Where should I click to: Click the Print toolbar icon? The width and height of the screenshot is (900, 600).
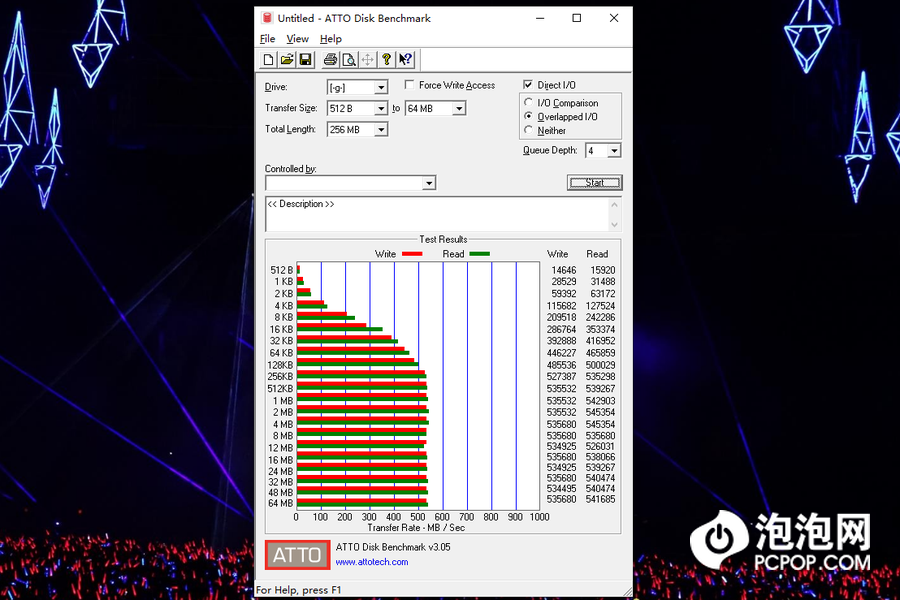(330, 59)
